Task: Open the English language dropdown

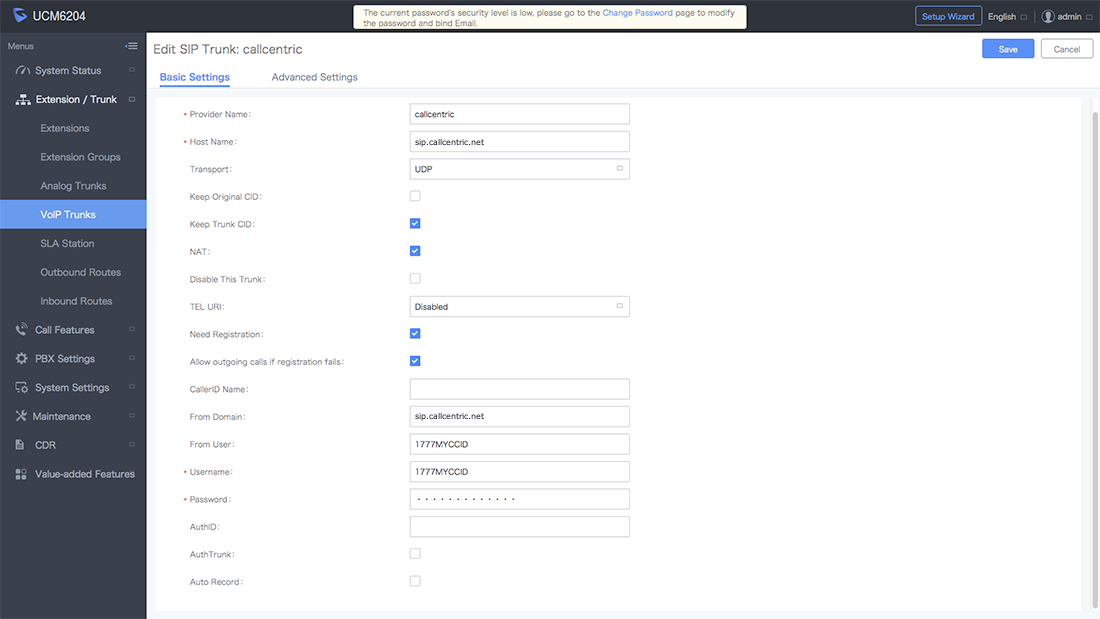Action: (1007, 17)
